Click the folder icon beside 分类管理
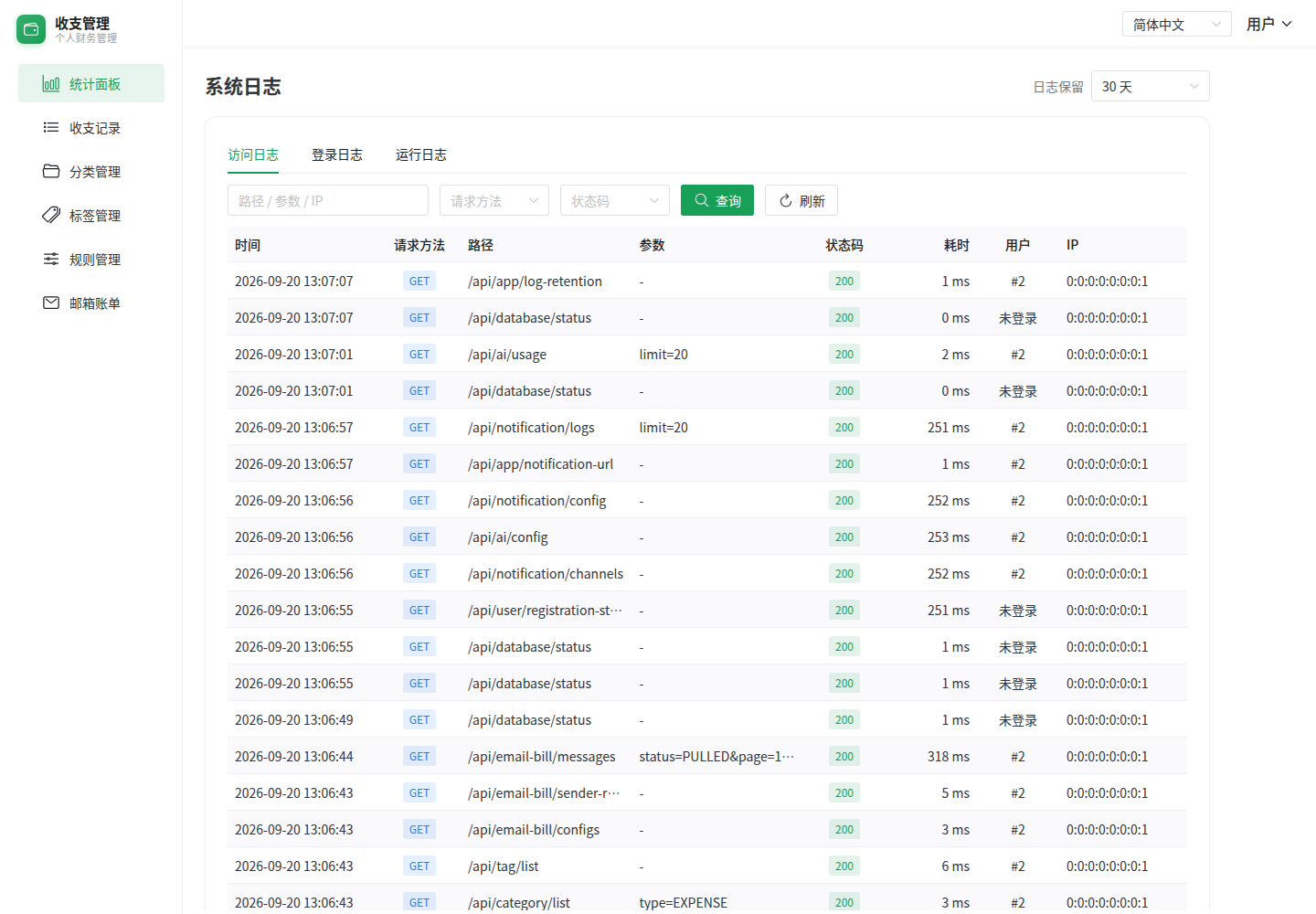The width and height of the screenshot is (1316, 914). tap(51, 172)
